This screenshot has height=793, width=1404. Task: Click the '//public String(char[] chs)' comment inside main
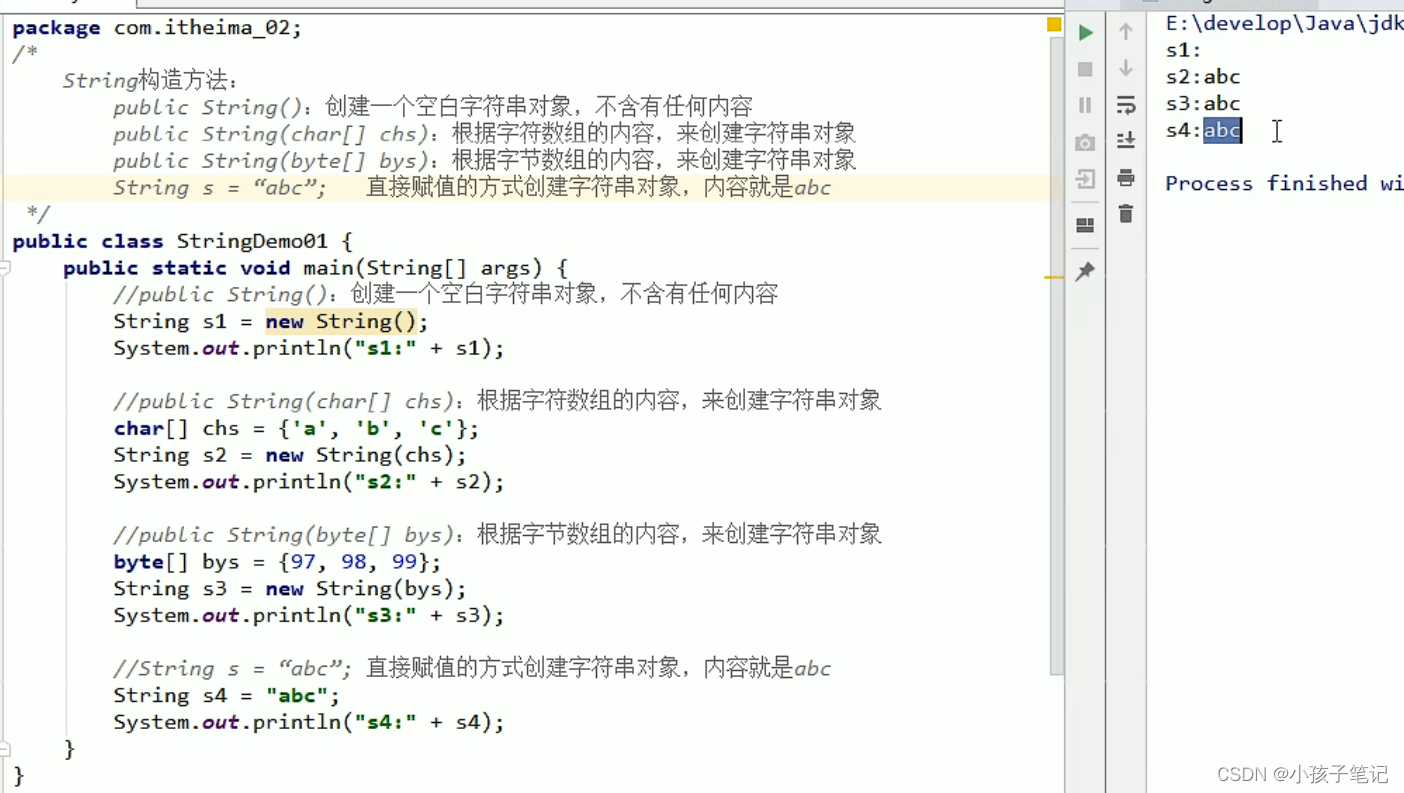point(283,401)
